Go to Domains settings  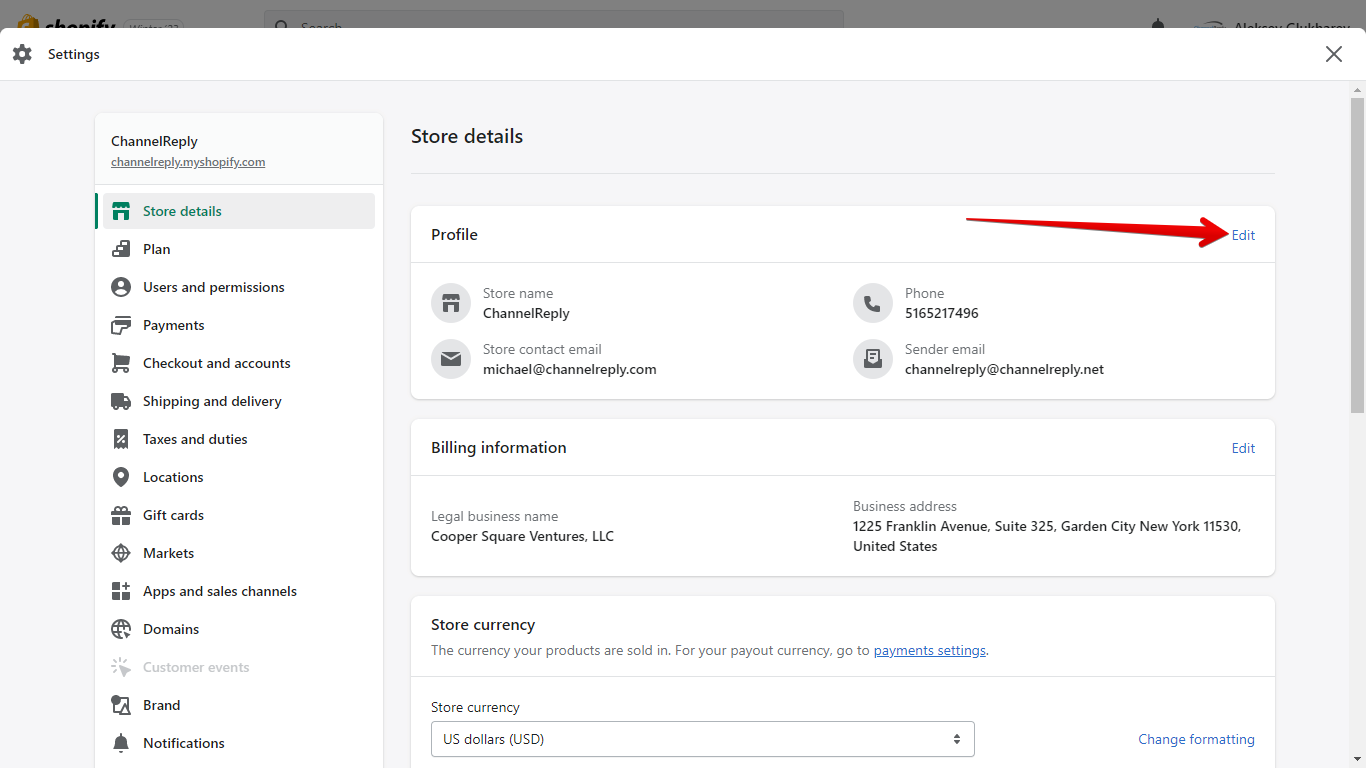(239, 629)
